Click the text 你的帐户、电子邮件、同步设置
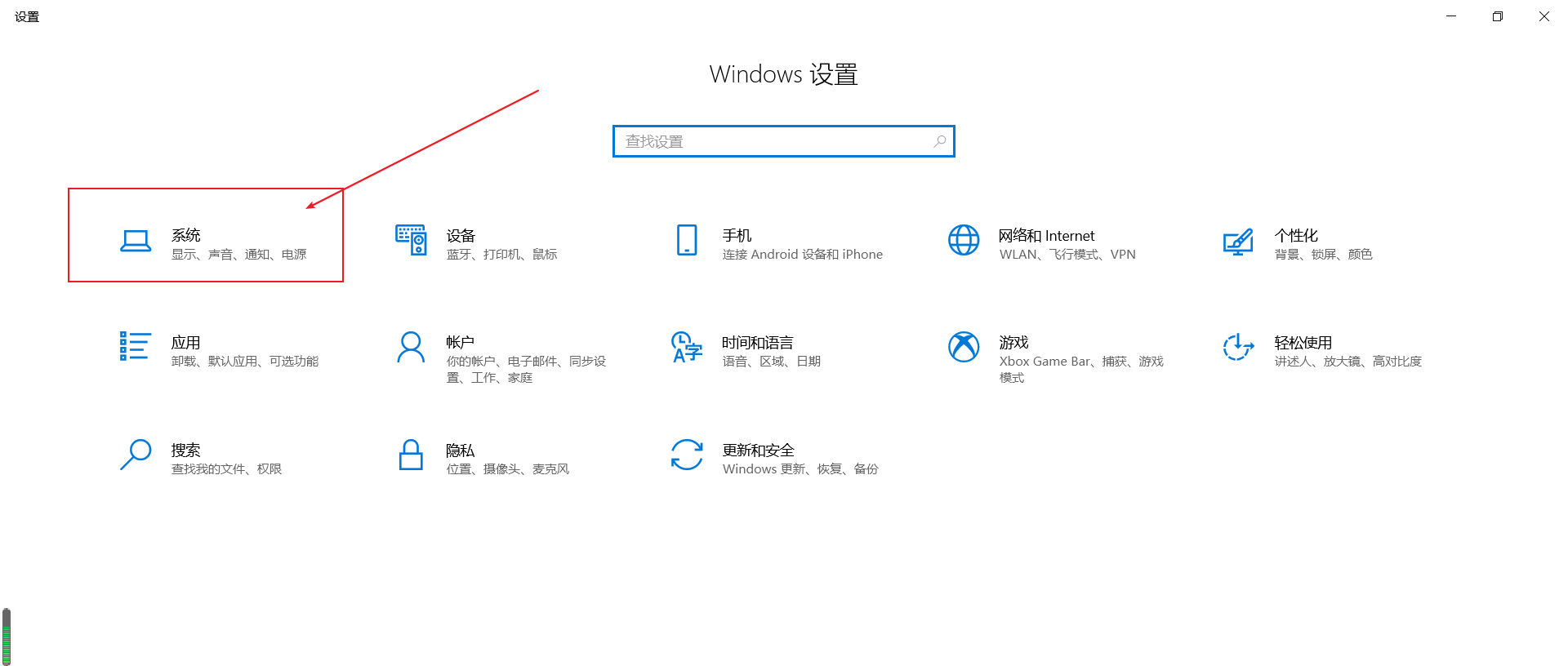Viewport: 1568px width, 666px height. [526, 370]
